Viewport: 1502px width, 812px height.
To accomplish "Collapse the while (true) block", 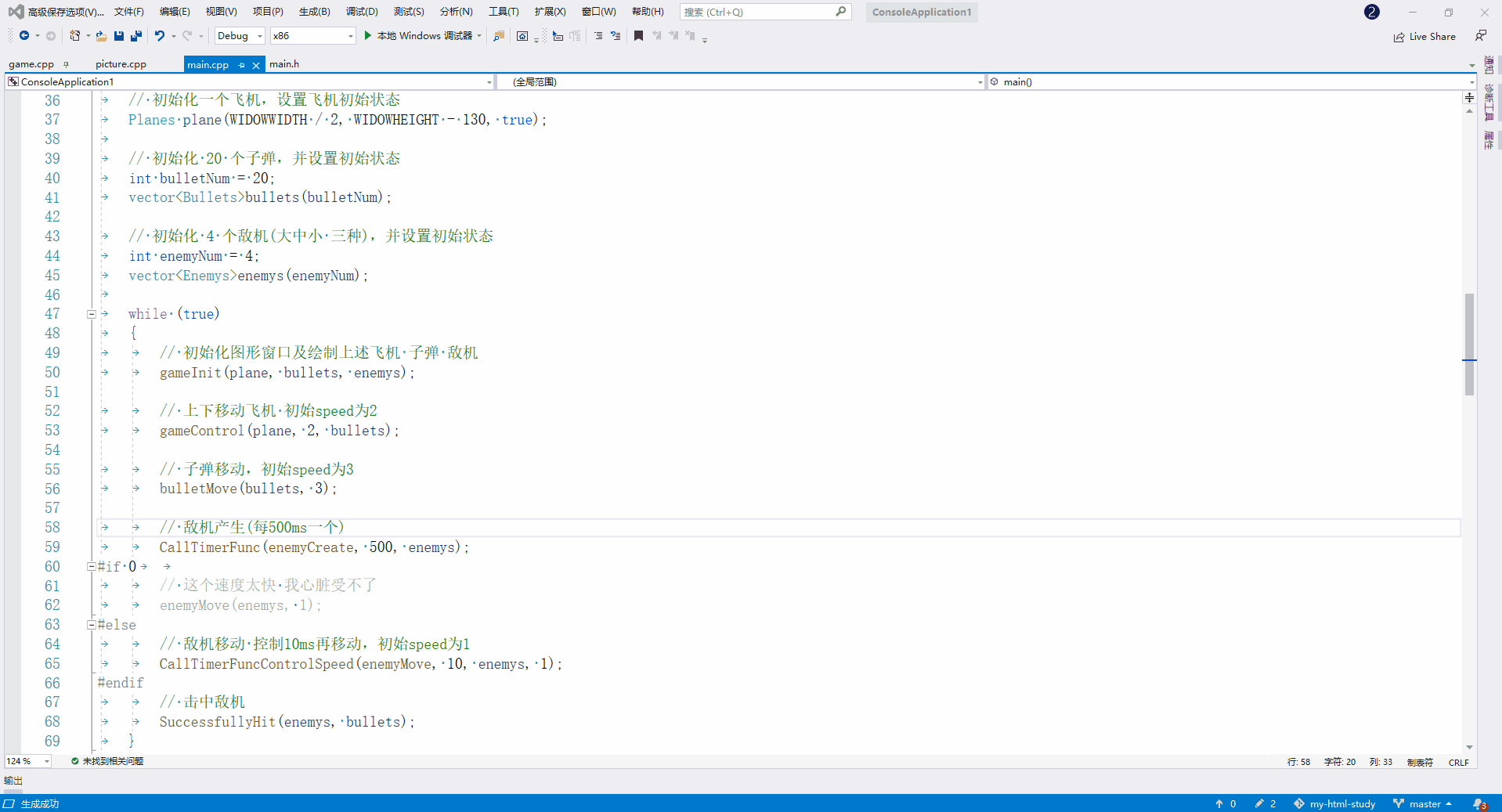I will coord(92,314).
